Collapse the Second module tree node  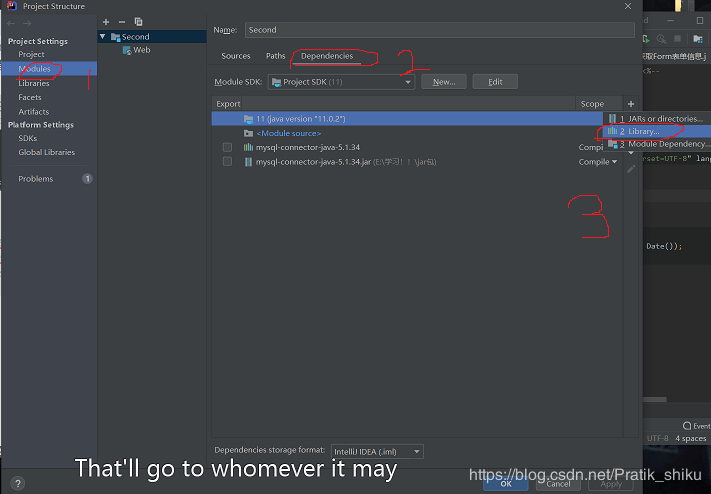click(103, 37)
